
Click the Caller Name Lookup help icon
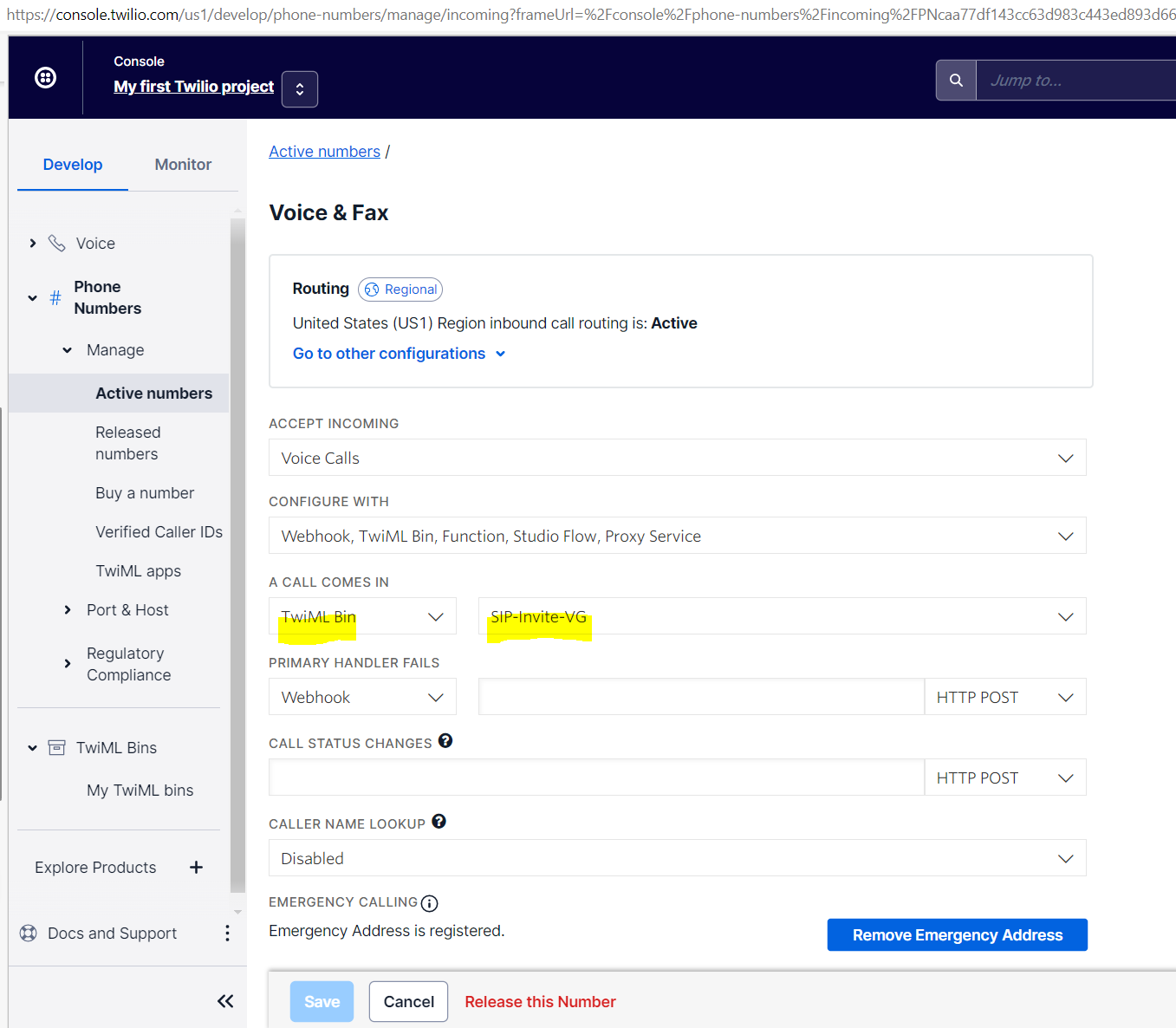point(439,822)
